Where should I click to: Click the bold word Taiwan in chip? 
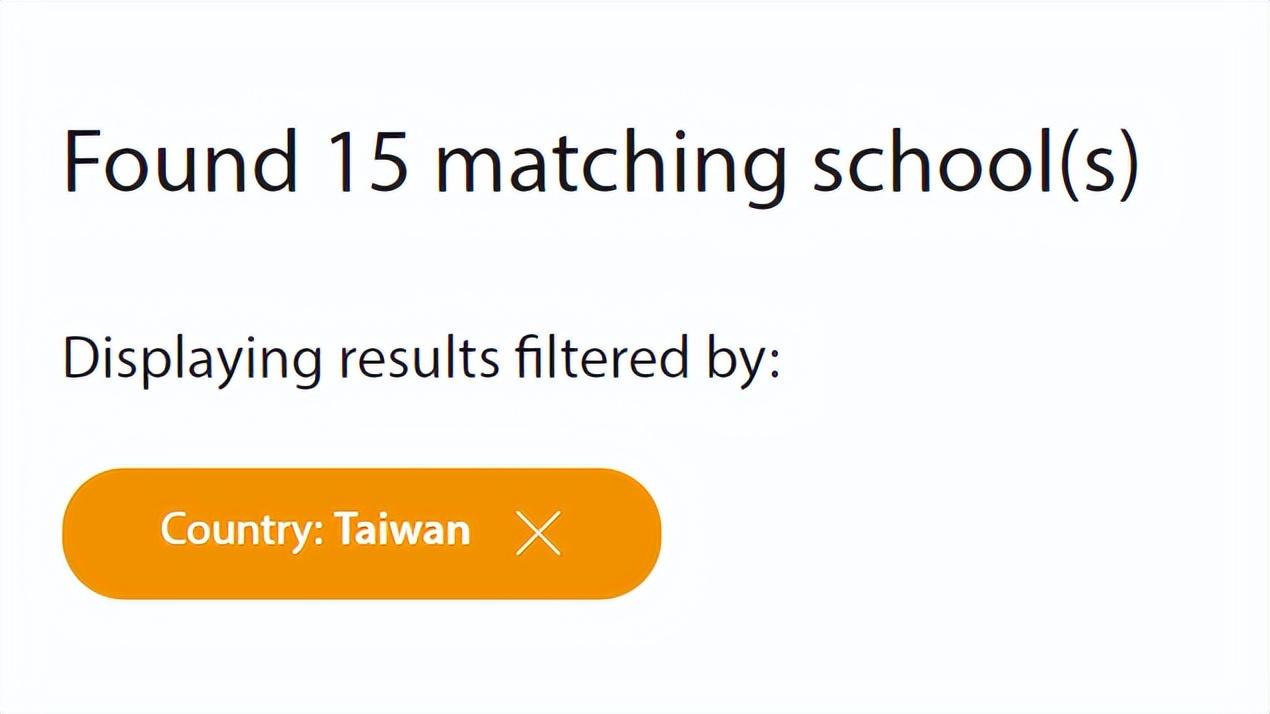pyautogui.click(x=402, y=529)
